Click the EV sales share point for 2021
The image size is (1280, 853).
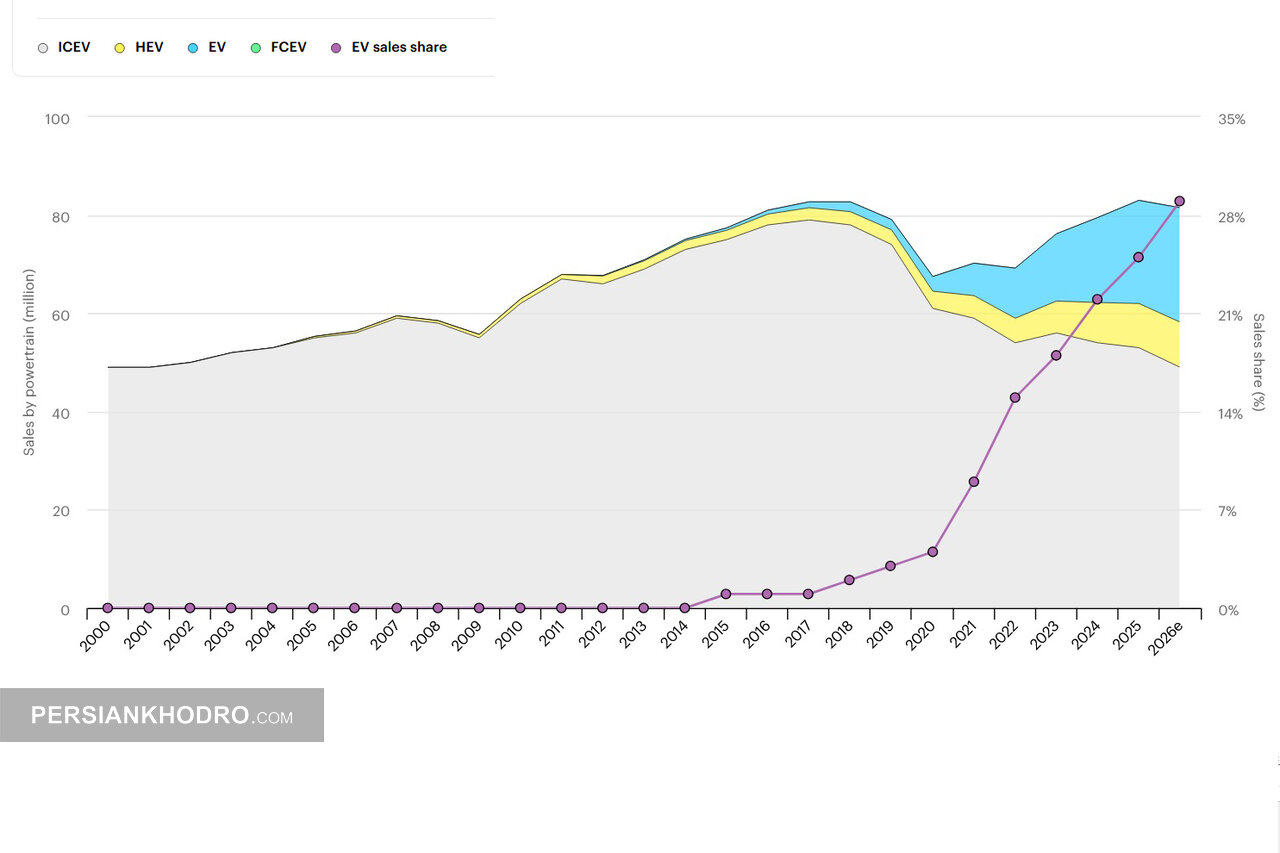(x=973, y=481)
